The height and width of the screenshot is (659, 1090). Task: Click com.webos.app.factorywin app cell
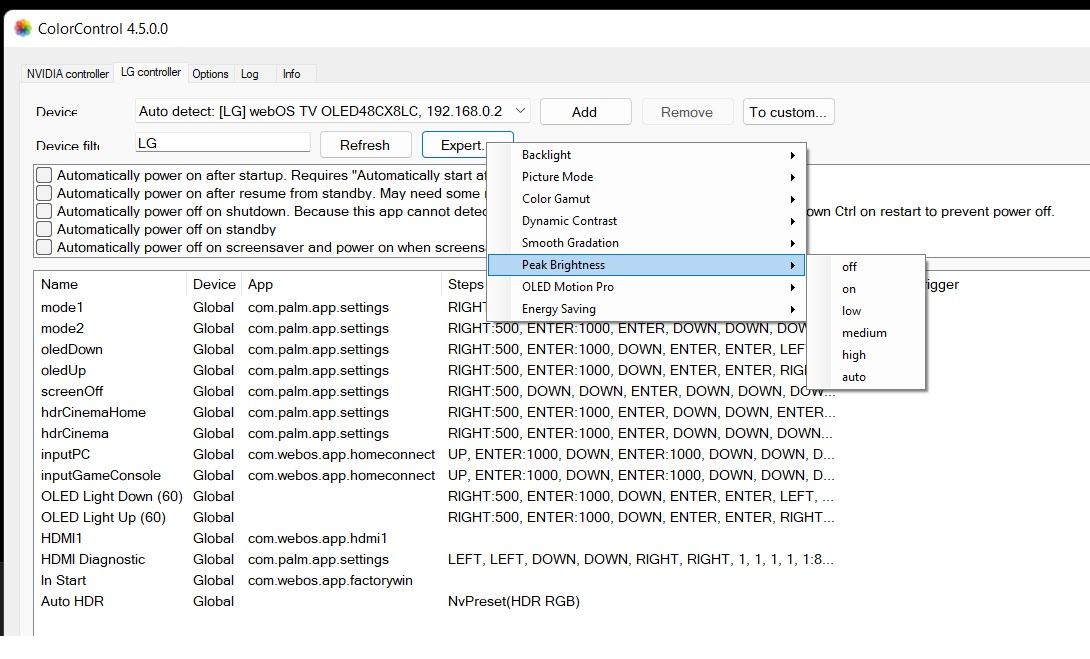point(330,580)
